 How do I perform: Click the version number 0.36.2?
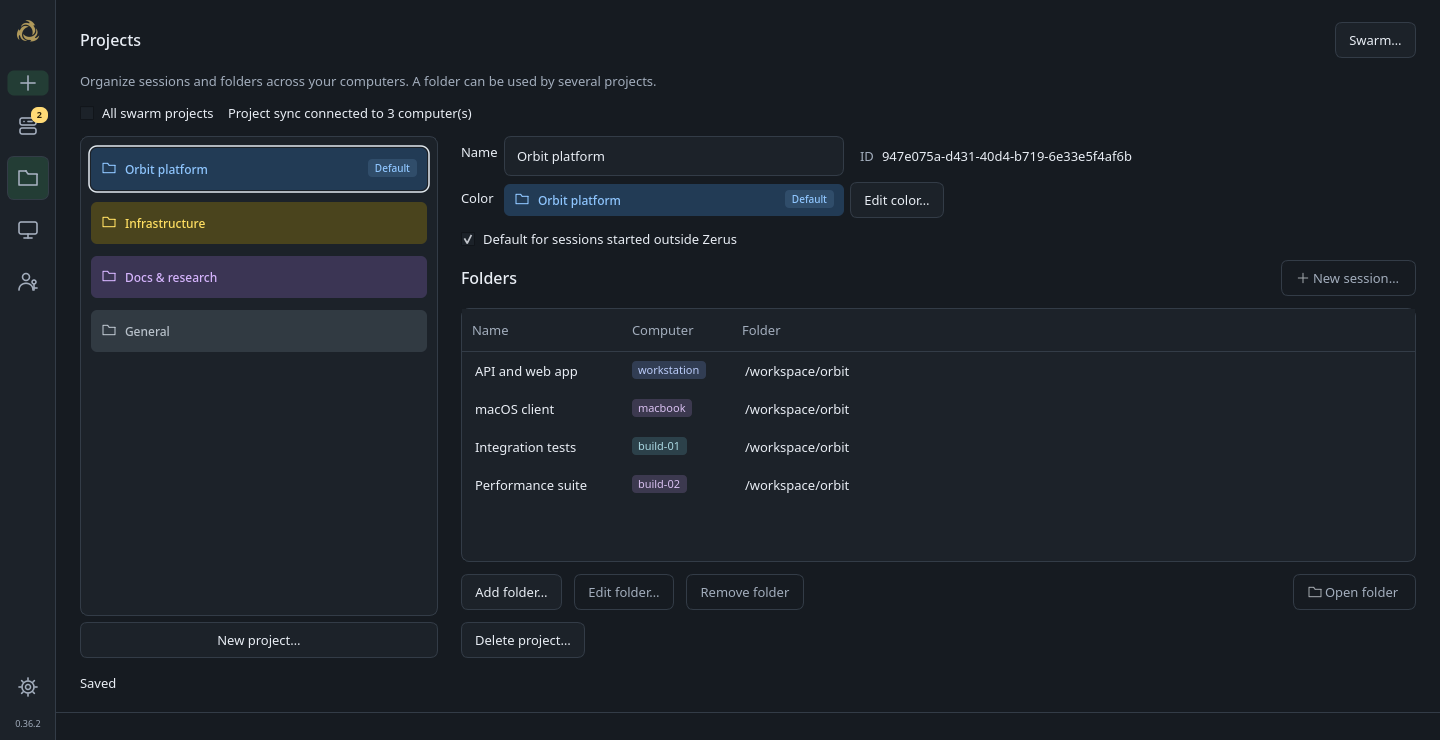[x=28, y=723]
